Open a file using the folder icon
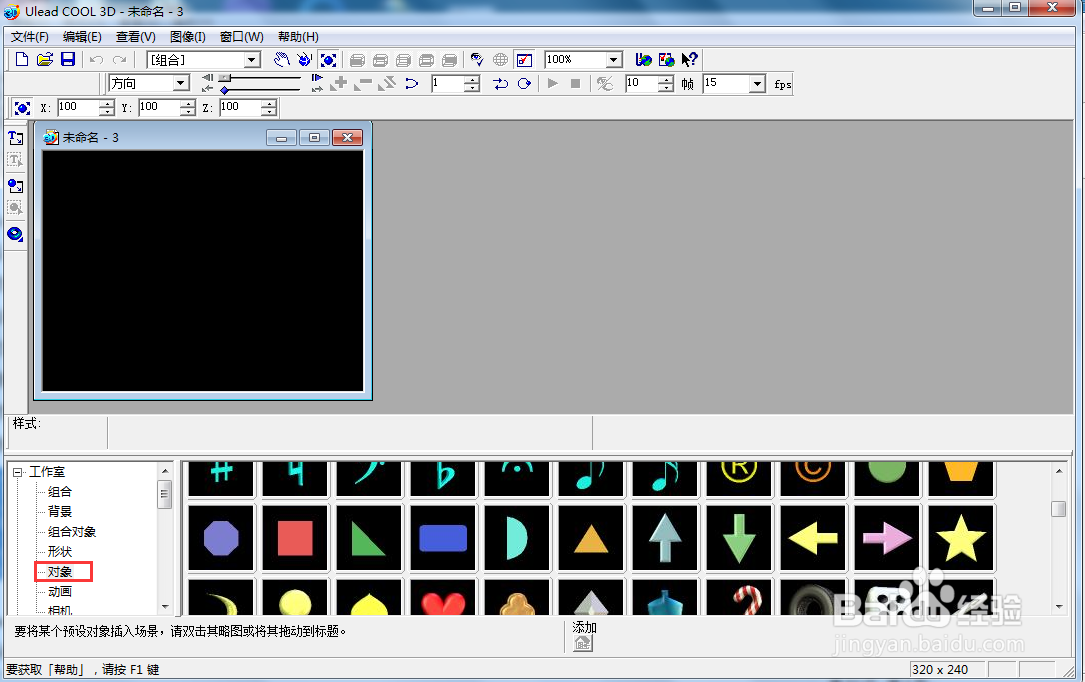This screenshot has width=1085, height=682. pyautogui.click(x=44, y=59)
